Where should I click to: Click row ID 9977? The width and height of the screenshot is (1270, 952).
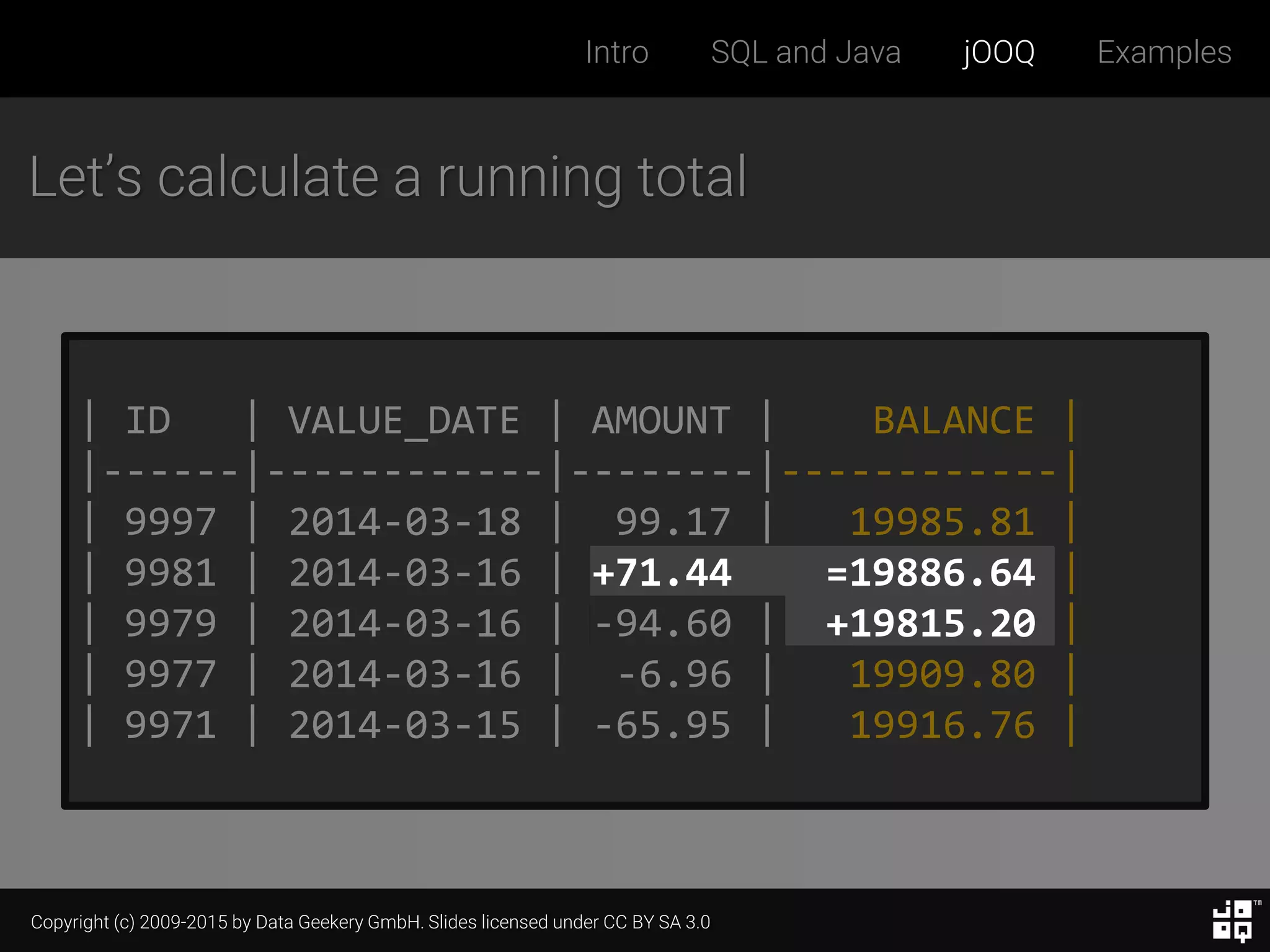click(x=171, y=674)
